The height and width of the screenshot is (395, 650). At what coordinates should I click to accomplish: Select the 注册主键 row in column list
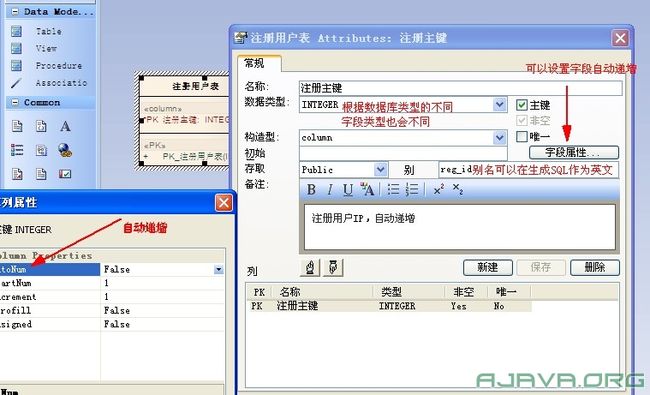pyautogui.click(x=389, y=306)
